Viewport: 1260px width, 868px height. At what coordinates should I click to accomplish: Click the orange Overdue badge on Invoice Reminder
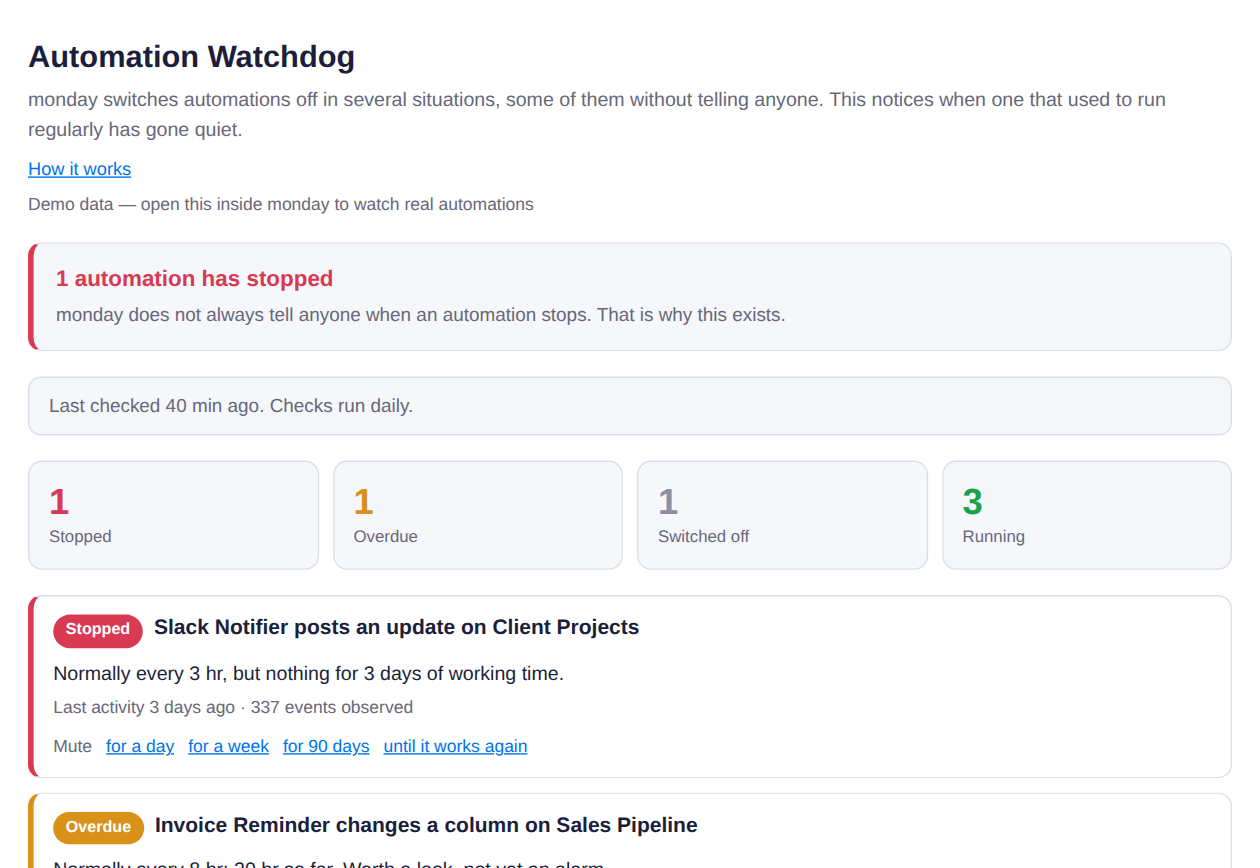tap(98, 828)
